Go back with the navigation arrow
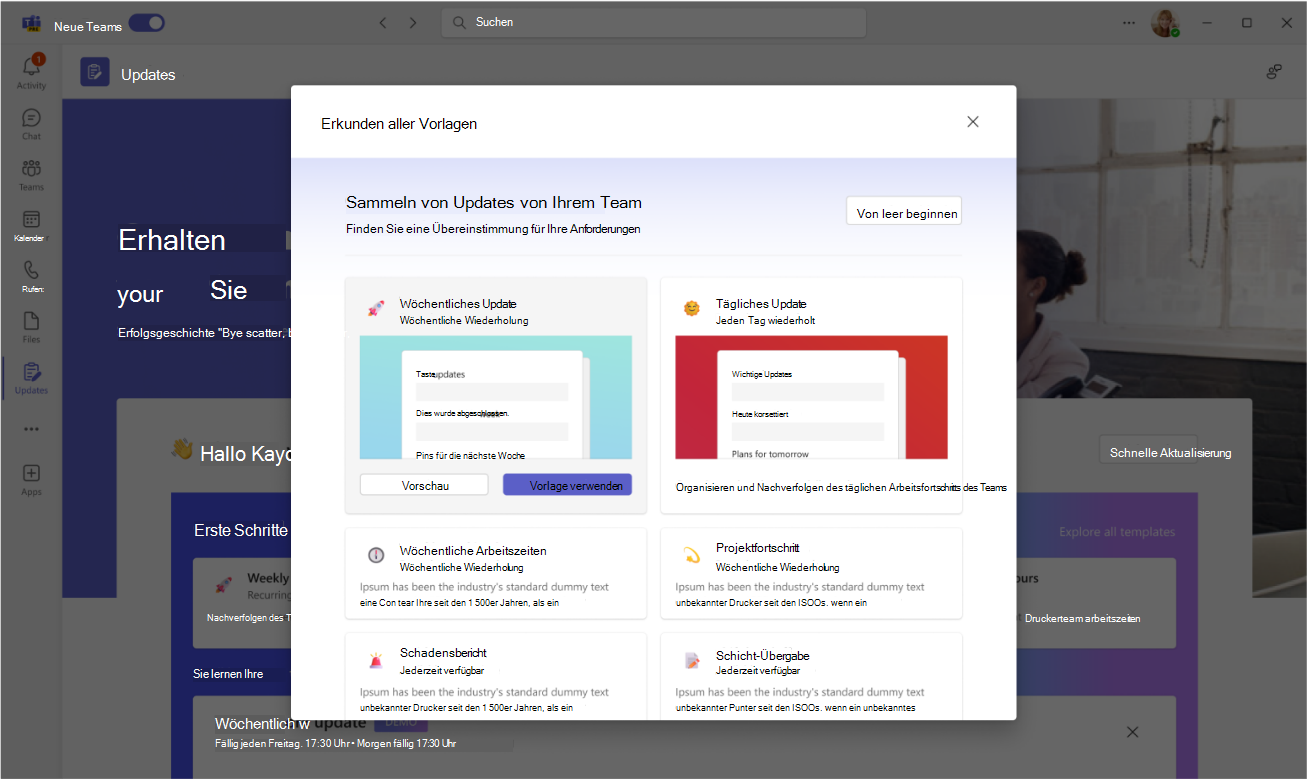 (x=382, y=22)
